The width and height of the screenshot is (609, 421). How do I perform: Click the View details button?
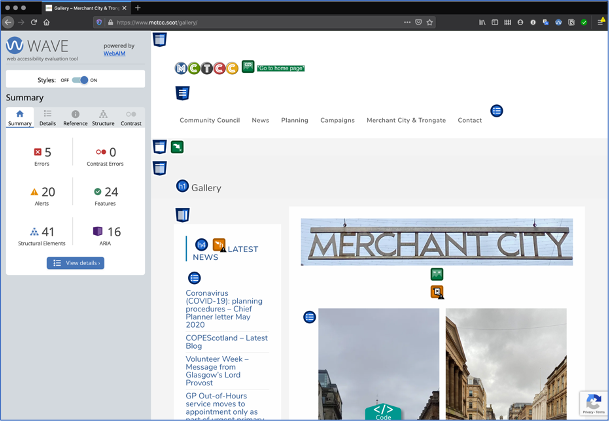tap(75, 263)
